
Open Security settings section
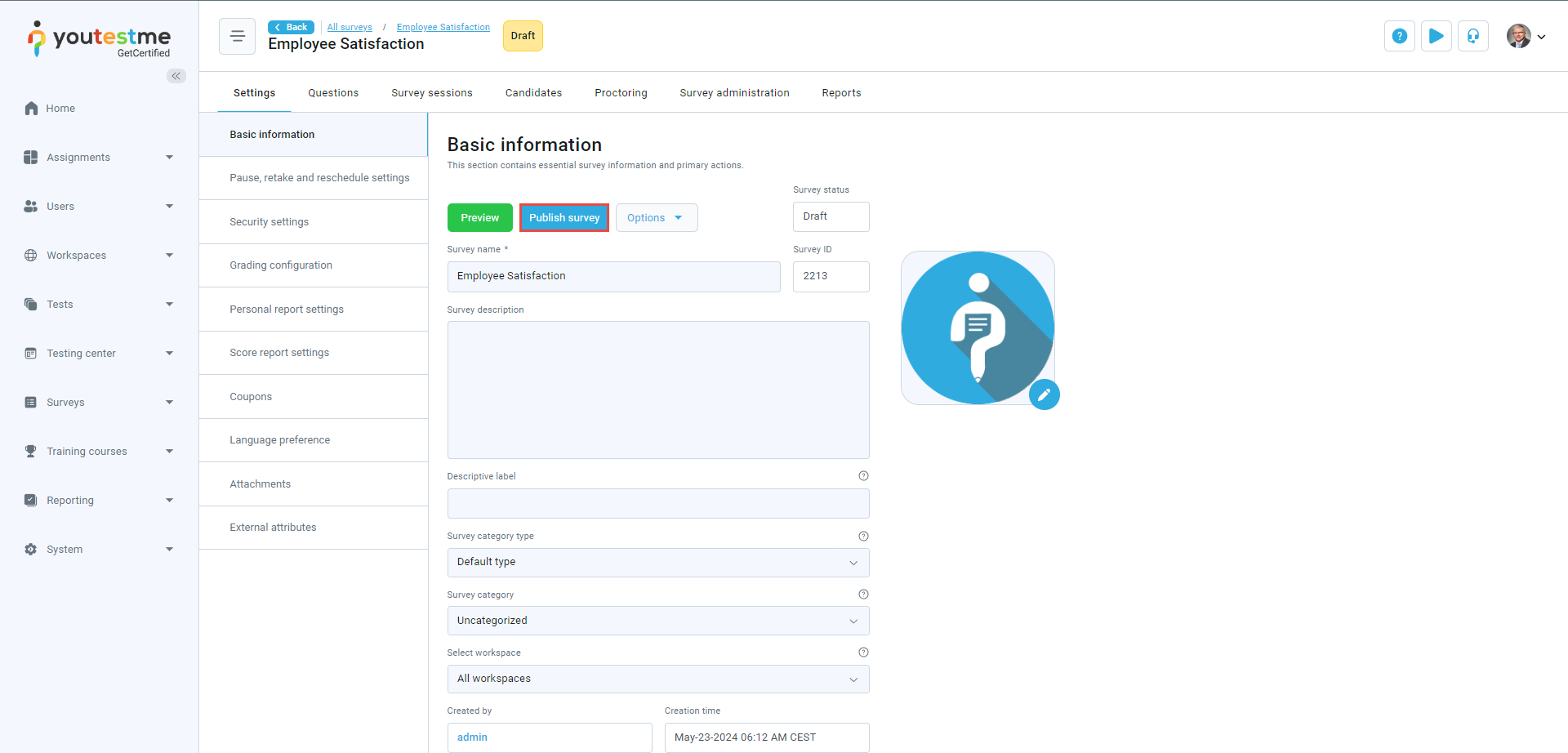pos(314,222)
